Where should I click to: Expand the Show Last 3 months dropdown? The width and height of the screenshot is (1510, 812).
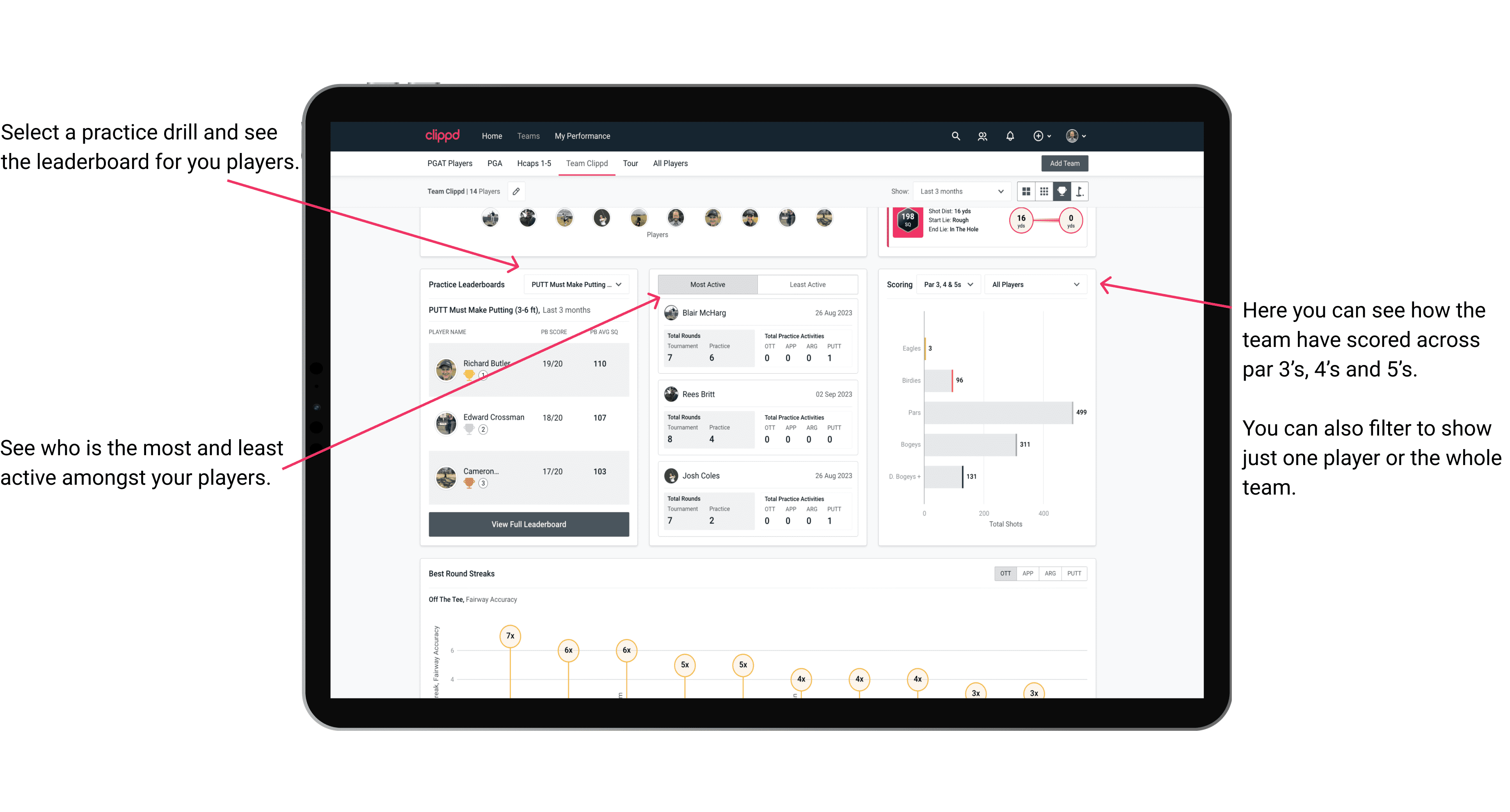[x=960, y=191]
